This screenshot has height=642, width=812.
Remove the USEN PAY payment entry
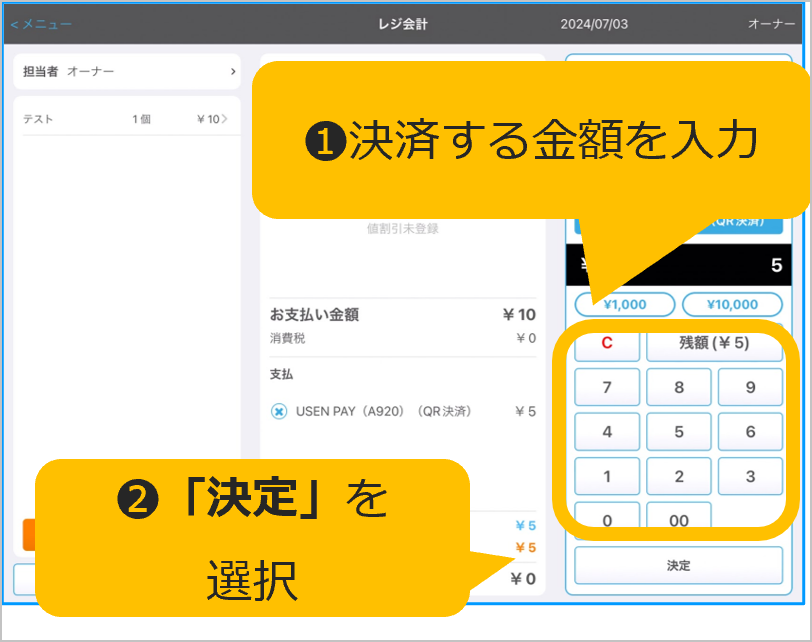pyautogui.click(x=279, y=411)
